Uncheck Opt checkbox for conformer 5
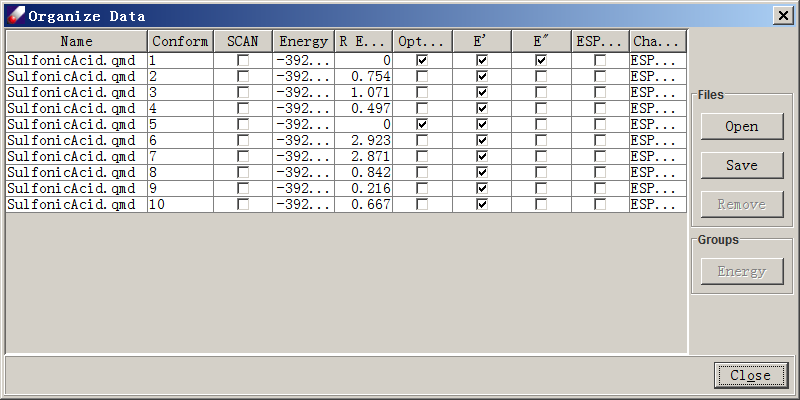 422,125
